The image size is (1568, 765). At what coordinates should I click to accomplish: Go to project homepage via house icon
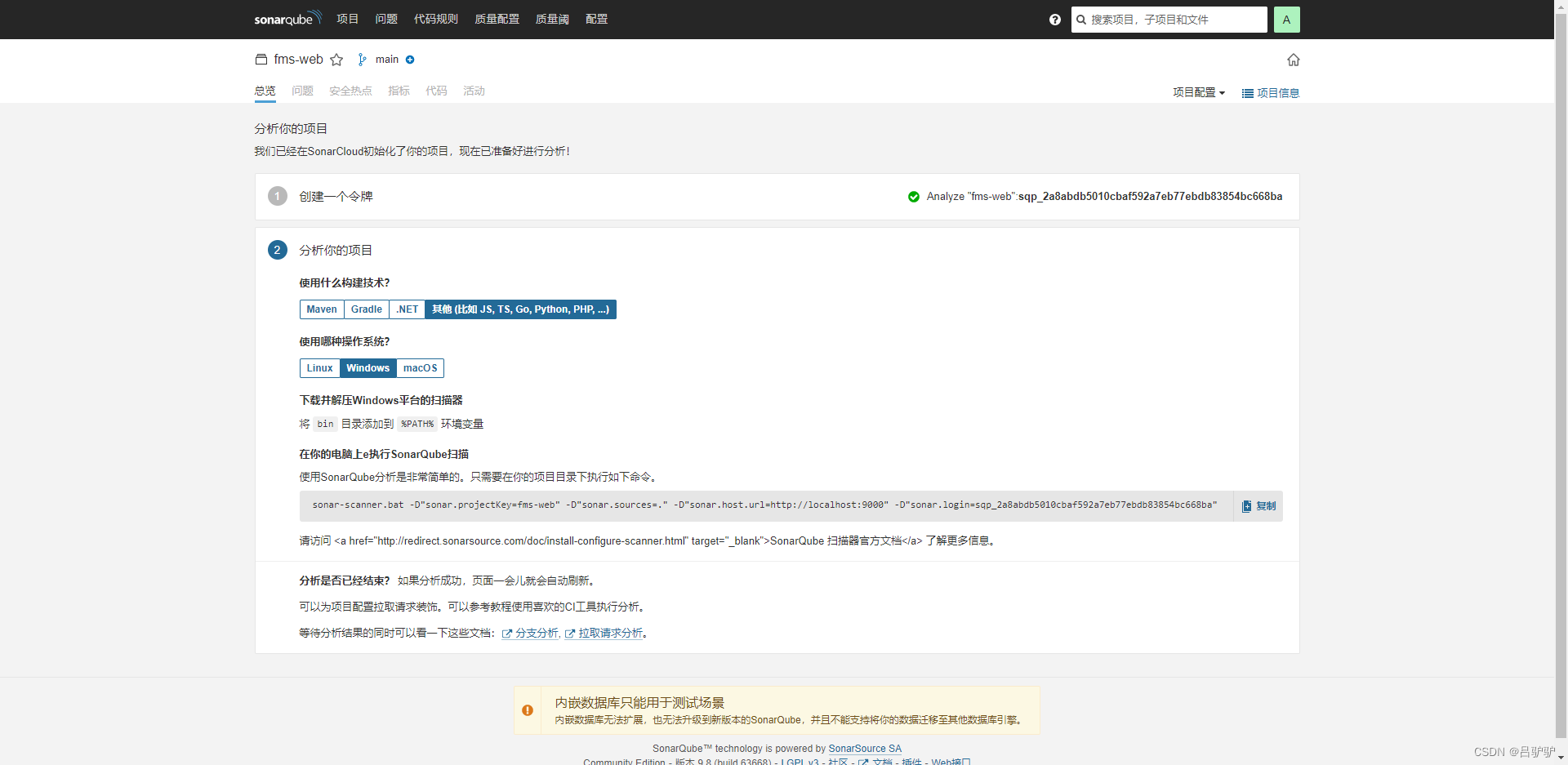point(1294,60)
